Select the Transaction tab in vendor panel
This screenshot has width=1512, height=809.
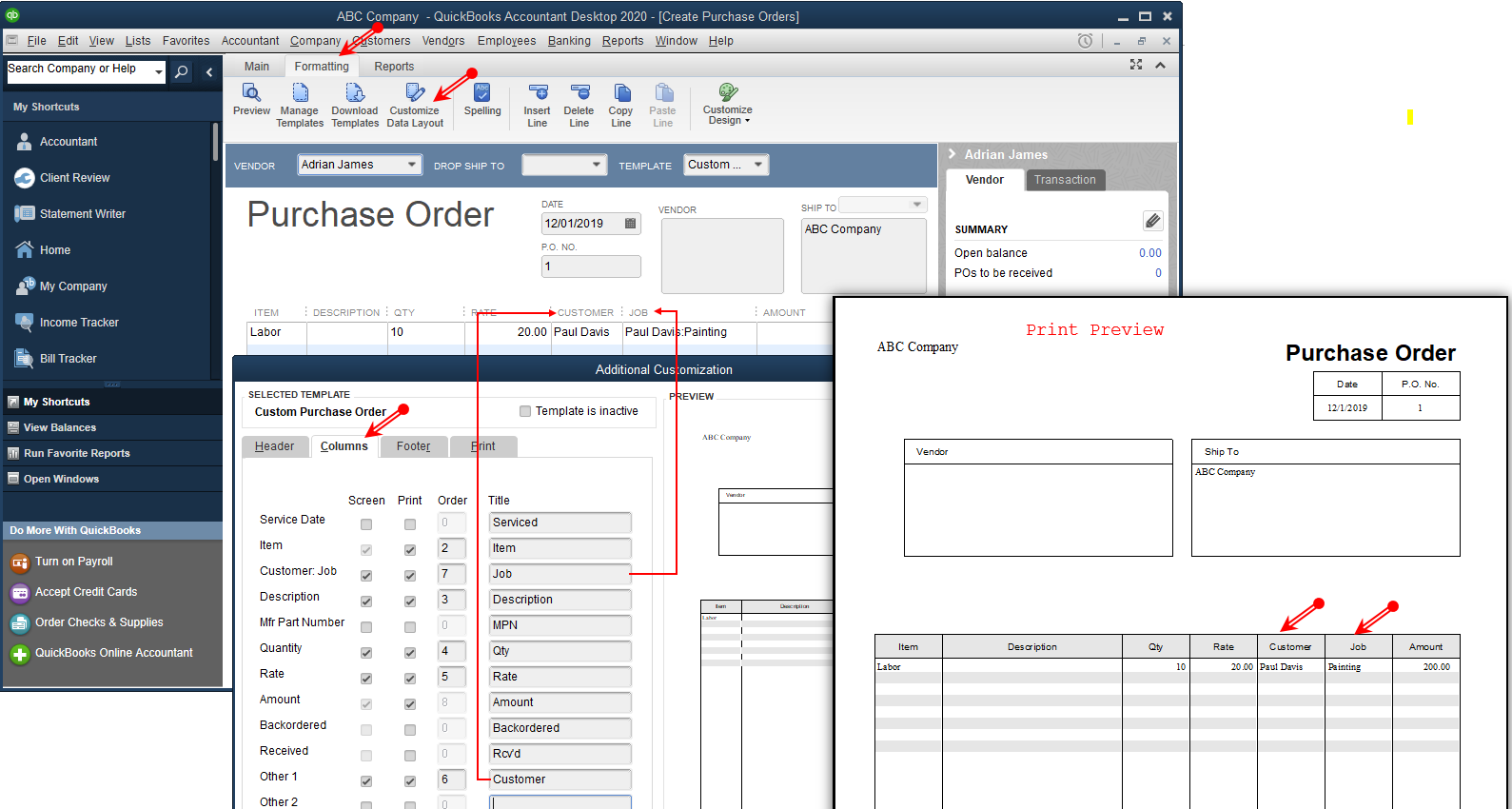coord(1065,180)
